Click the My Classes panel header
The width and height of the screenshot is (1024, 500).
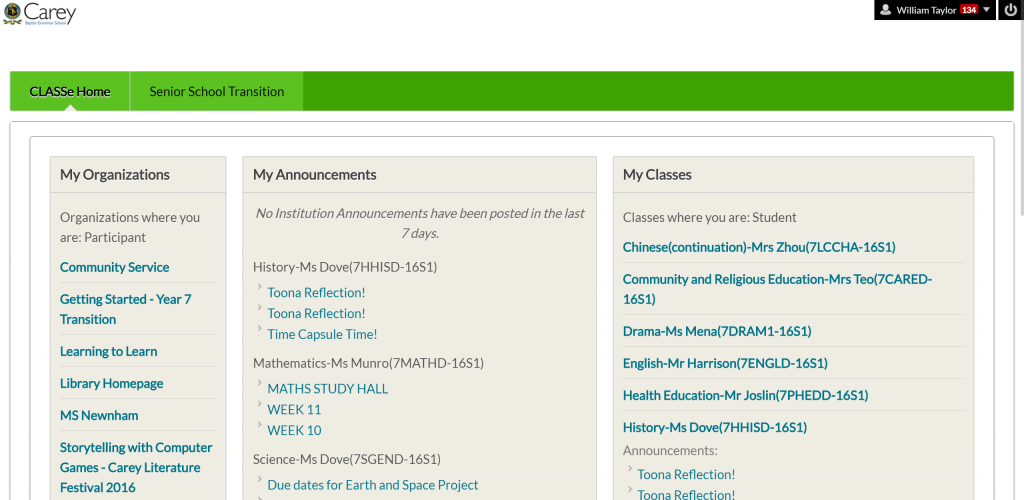793,175
